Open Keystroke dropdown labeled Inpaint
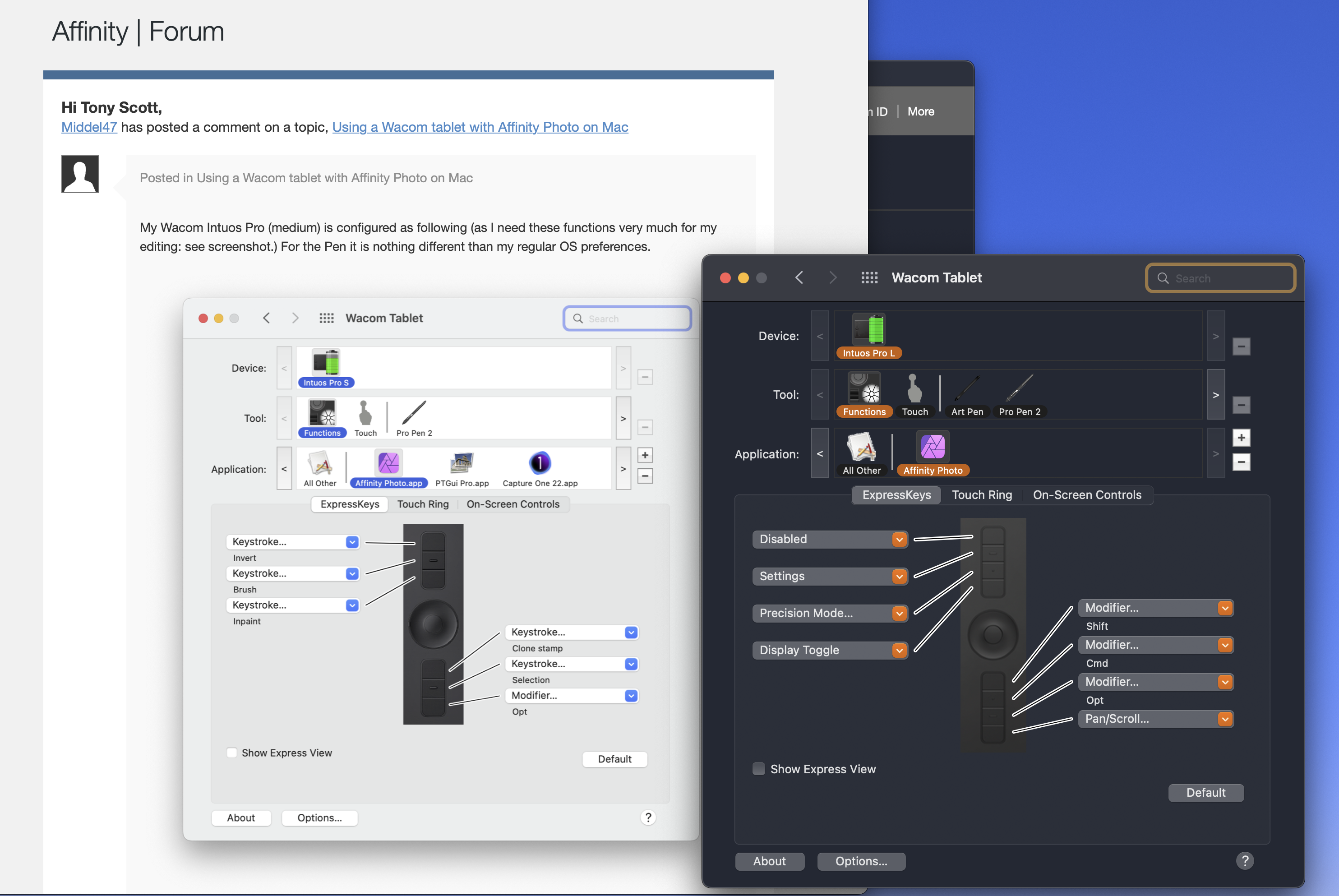Image resolution: width=1339 pixels, height=896 pixels. point(293,605)
